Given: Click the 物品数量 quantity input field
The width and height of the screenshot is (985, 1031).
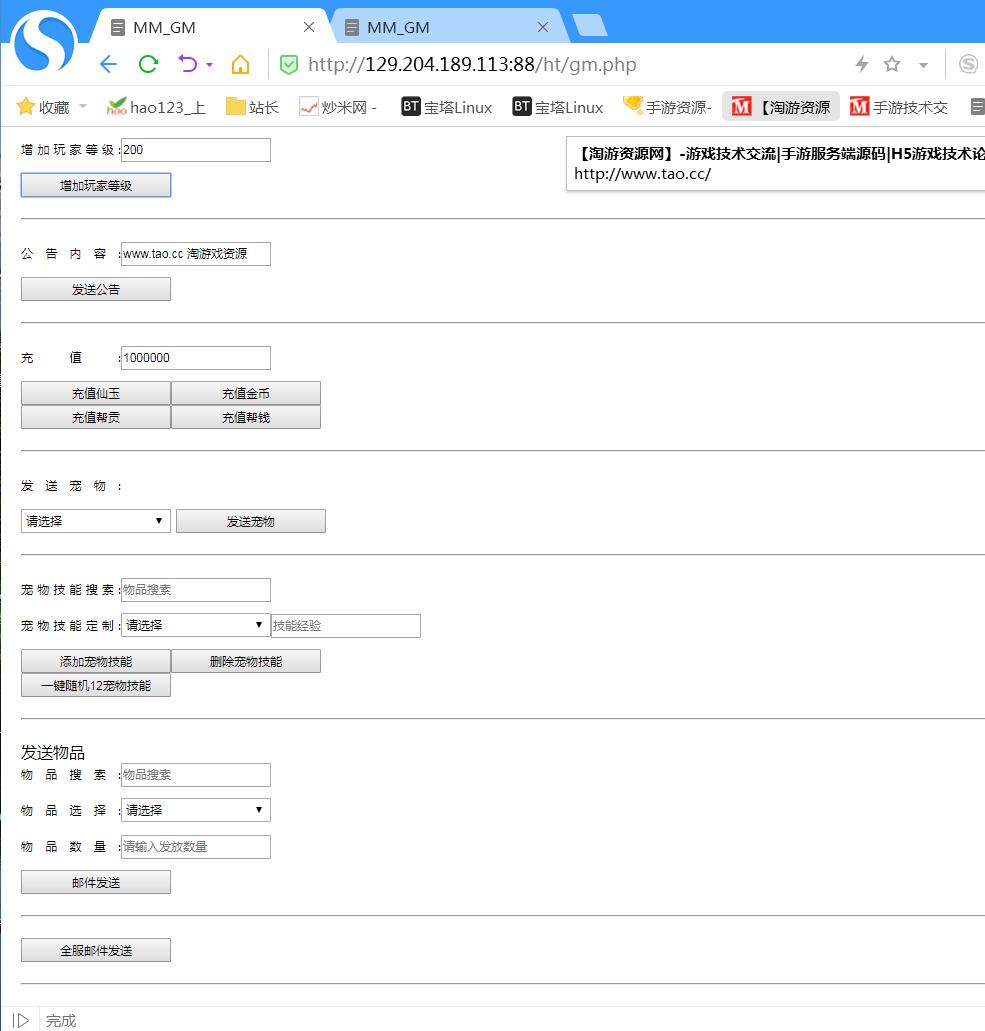Looking at the screenshot, I should (196, 847).
